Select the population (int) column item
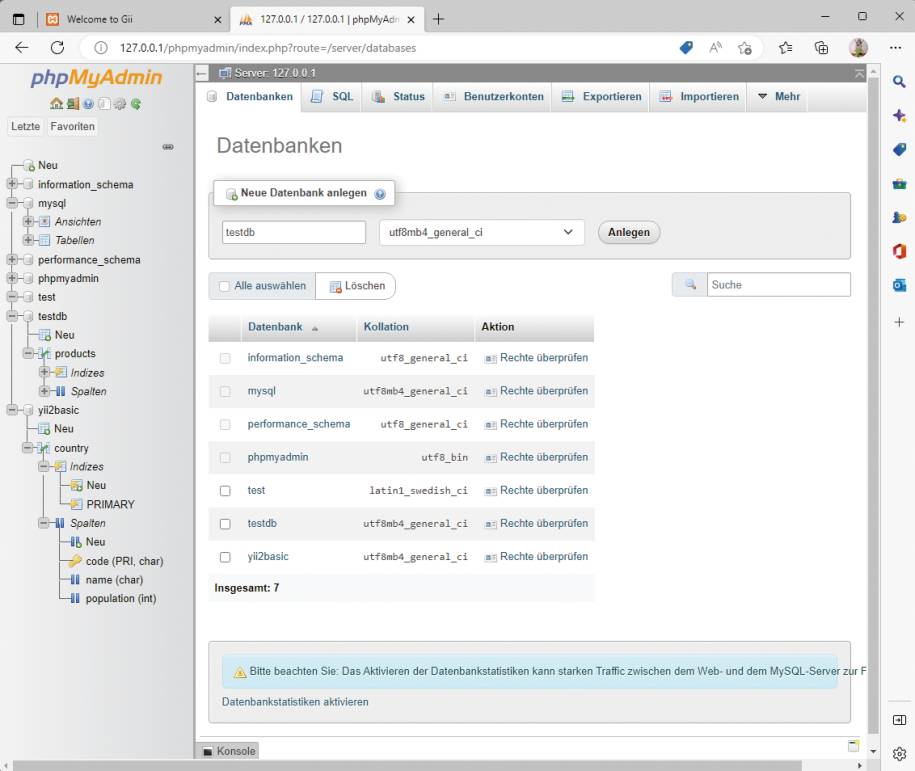915x771 pixels. coord(121,599)
